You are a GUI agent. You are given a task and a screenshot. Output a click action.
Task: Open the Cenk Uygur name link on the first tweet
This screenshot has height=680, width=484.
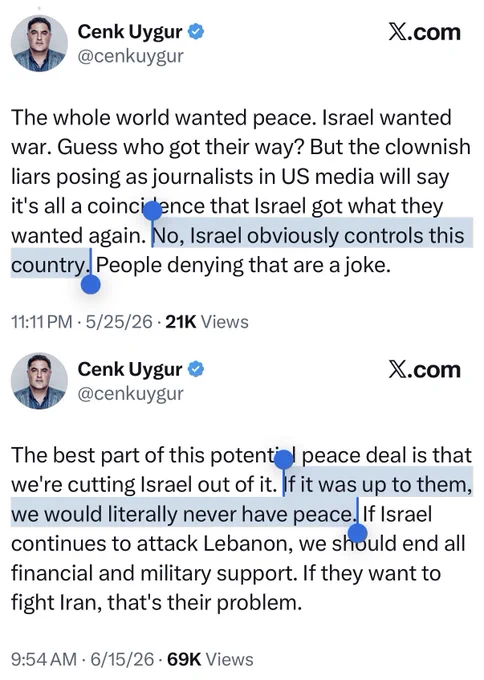(x=130, y=32)
